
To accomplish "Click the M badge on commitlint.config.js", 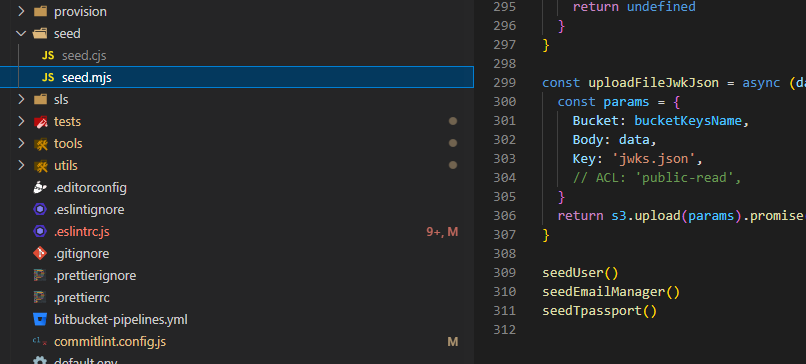I will tap(453, 341).
